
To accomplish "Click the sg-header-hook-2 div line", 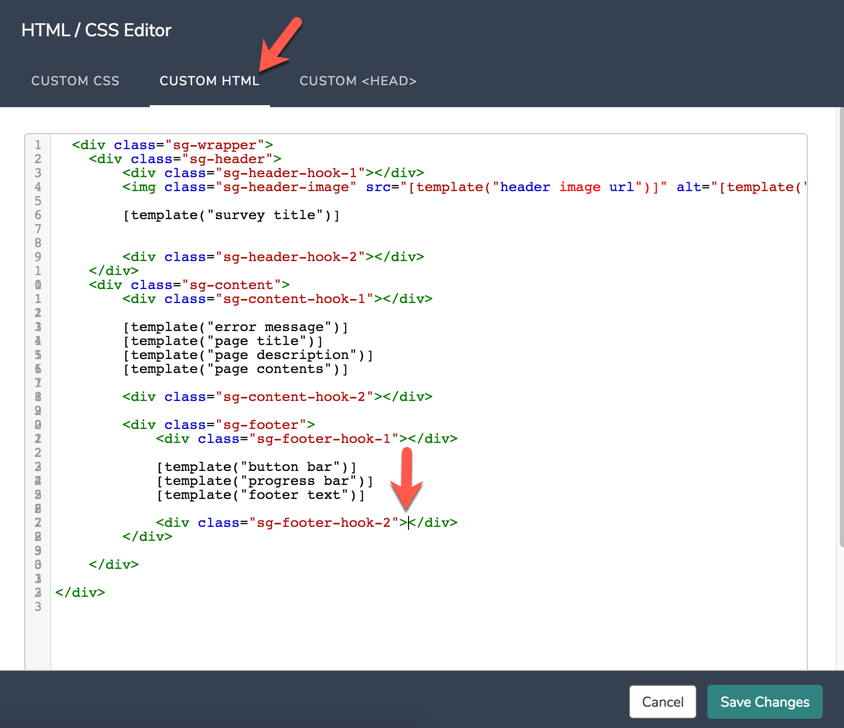I will click(273, 257).
